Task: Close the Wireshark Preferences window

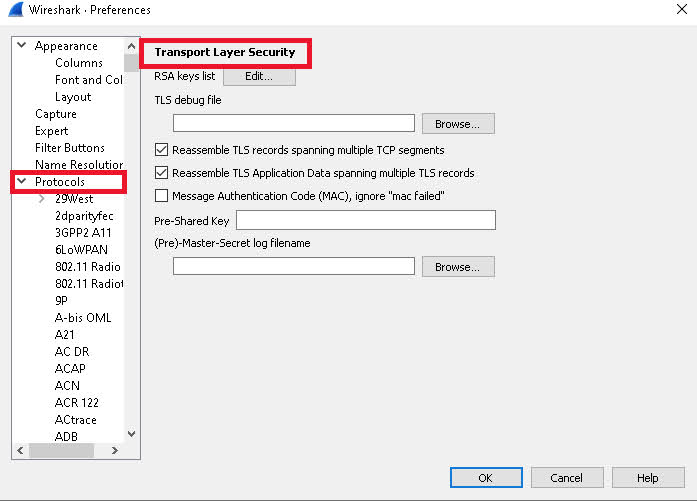Action: (x=682, y=9)
